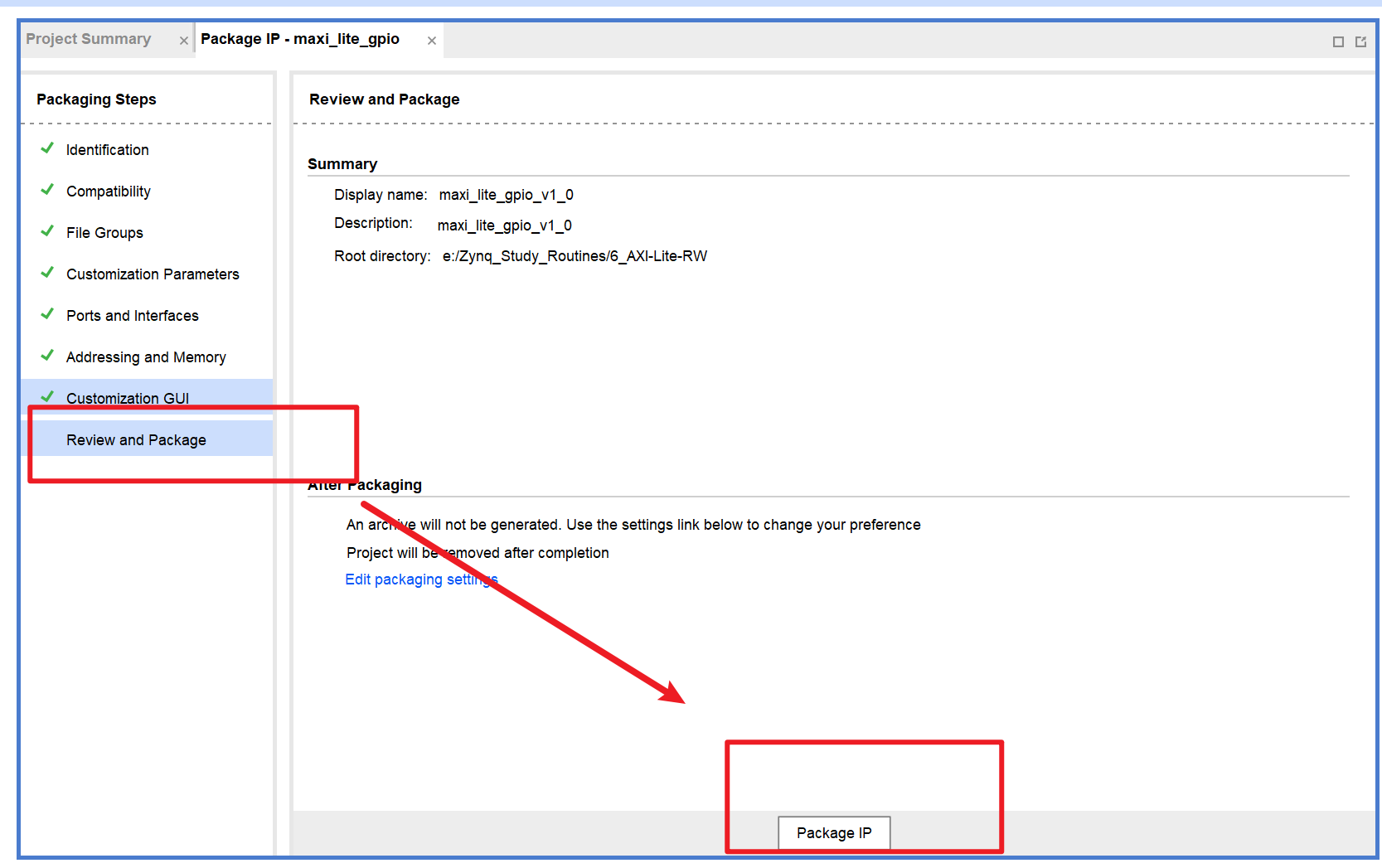
Task: Open the Ports and Interfaces step
Action: pyautogui.click(x=133, y=316)
